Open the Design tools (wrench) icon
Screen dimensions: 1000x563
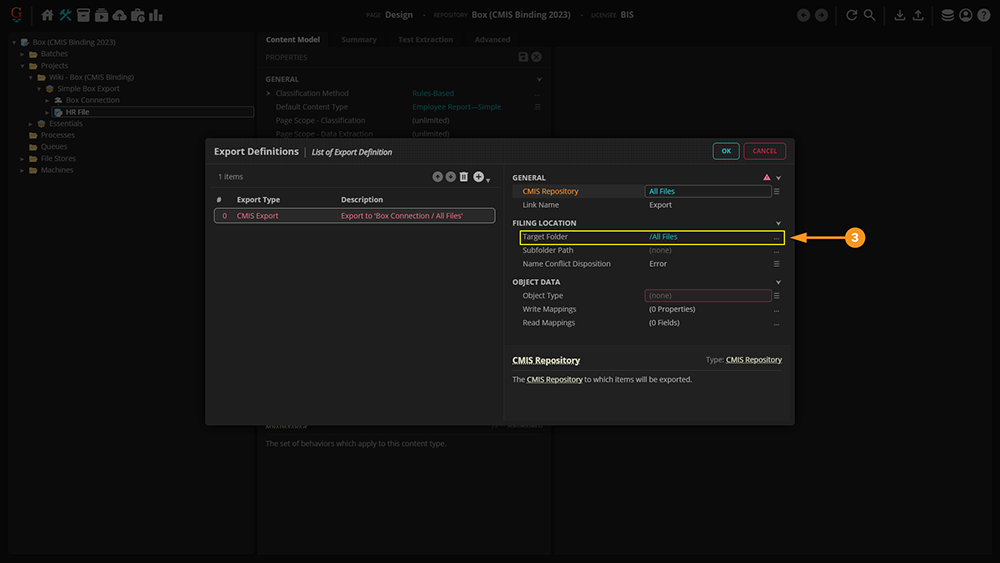coord(66,15)
